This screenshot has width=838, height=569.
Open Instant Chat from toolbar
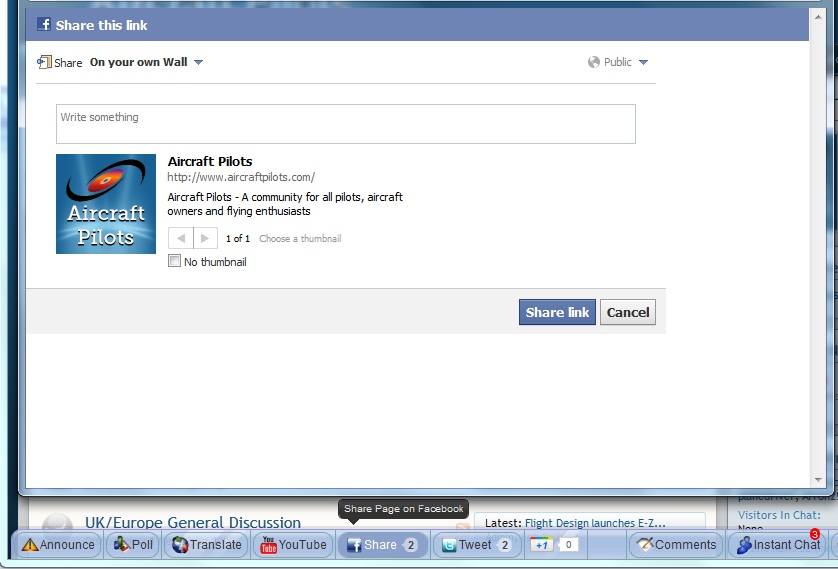coord(779,544)
